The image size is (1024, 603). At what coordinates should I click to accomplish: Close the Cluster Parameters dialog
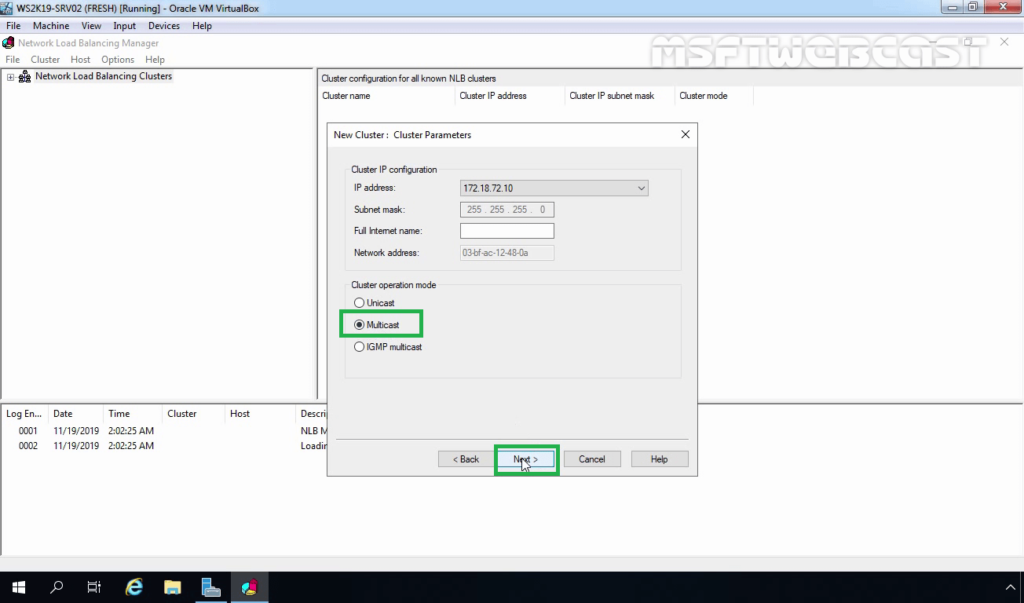(685, 134)
